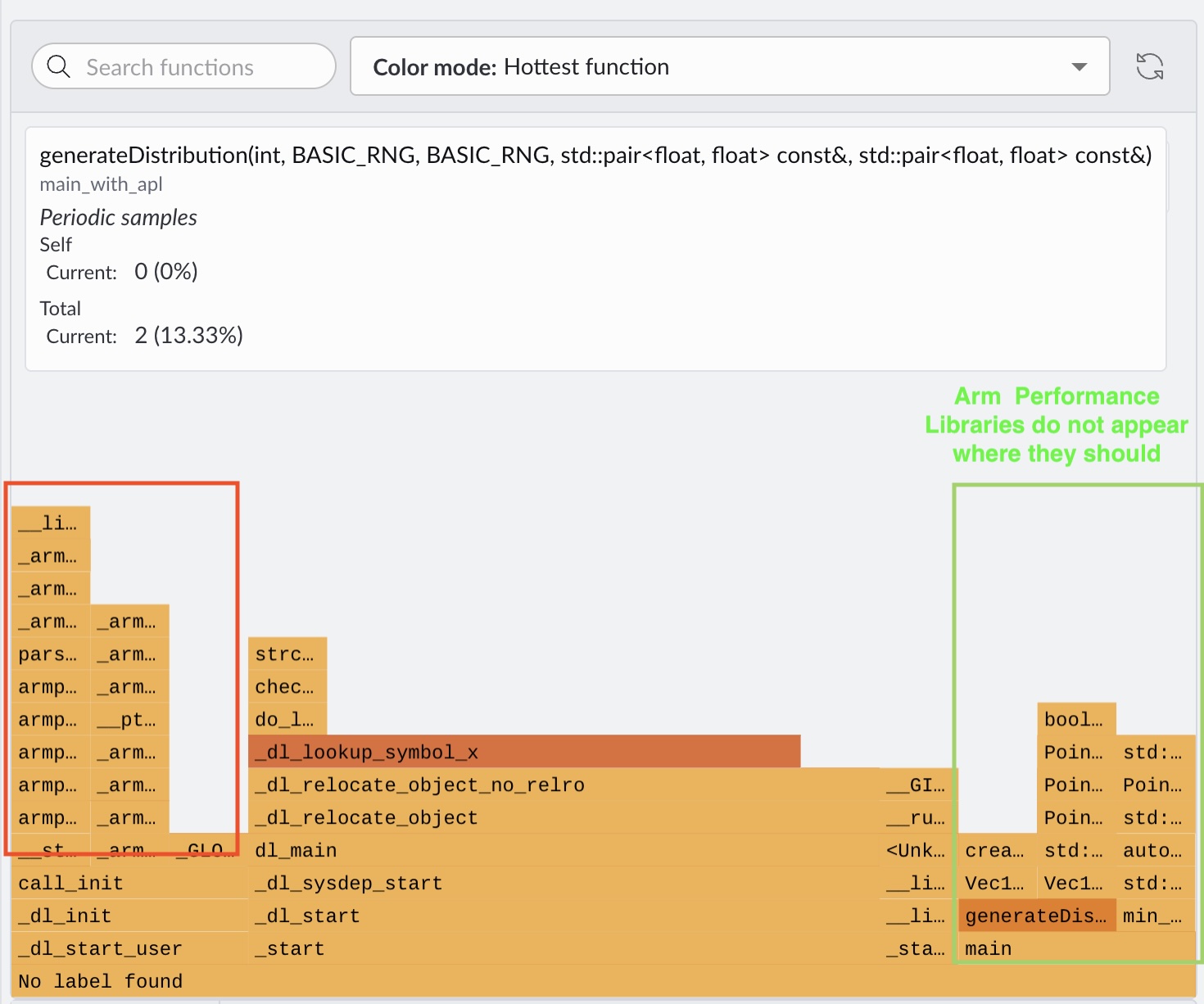Click the _dl_relocate_object frame
1204x1004 pixels.
(x=524, y=816)
